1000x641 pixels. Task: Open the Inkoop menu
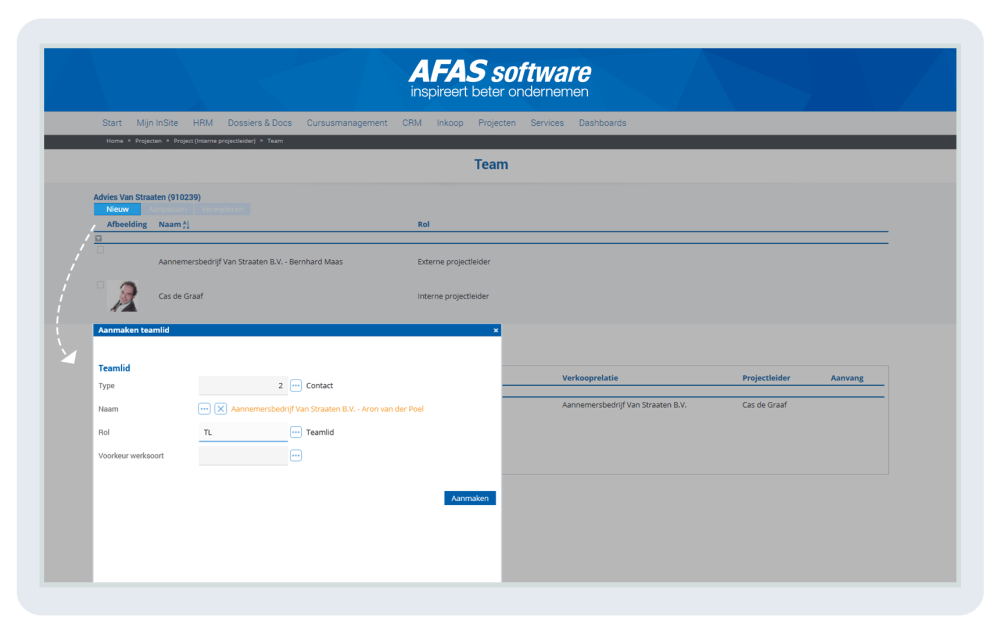click(x=450, y=123)
